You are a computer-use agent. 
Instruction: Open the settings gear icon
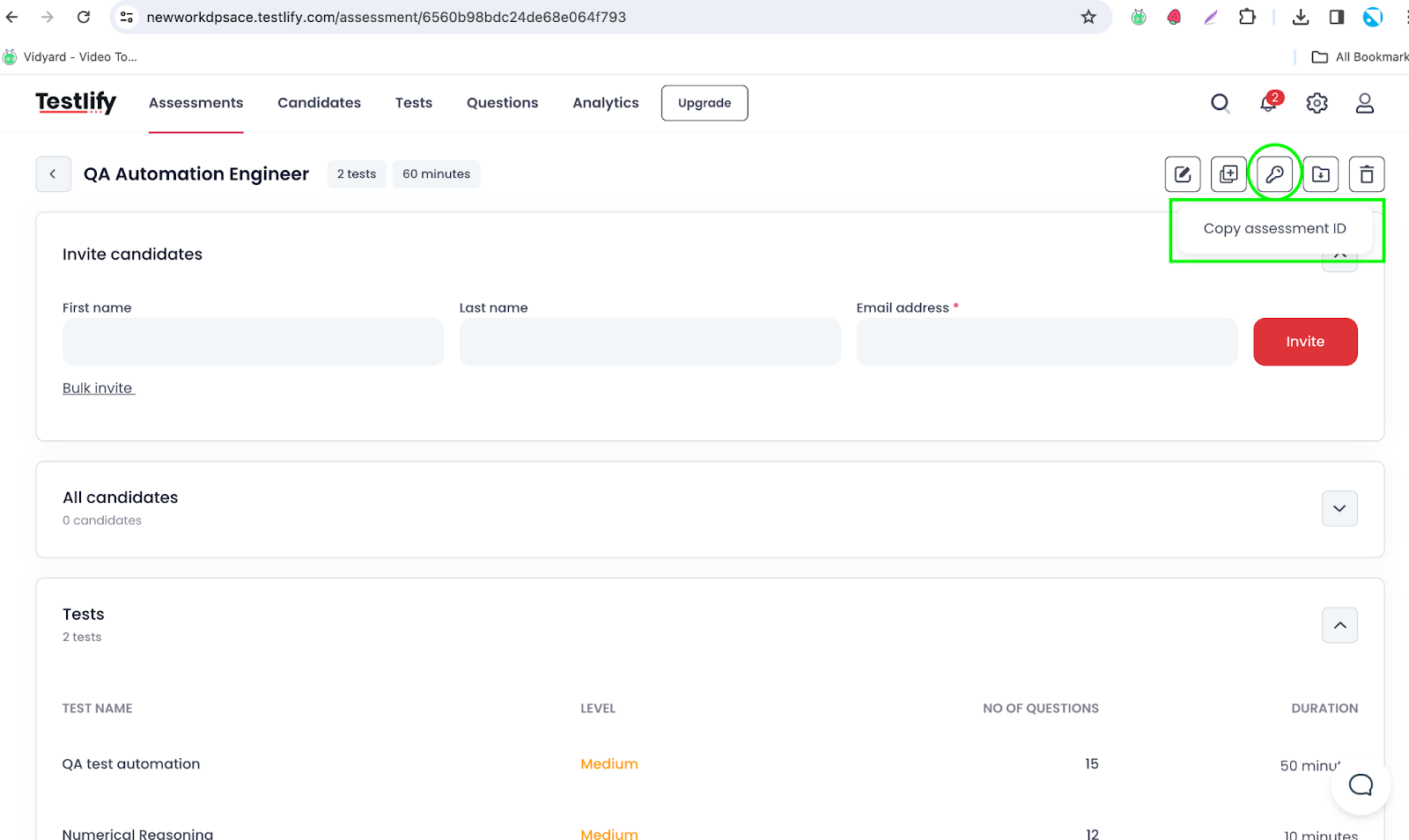(1317, 103)
